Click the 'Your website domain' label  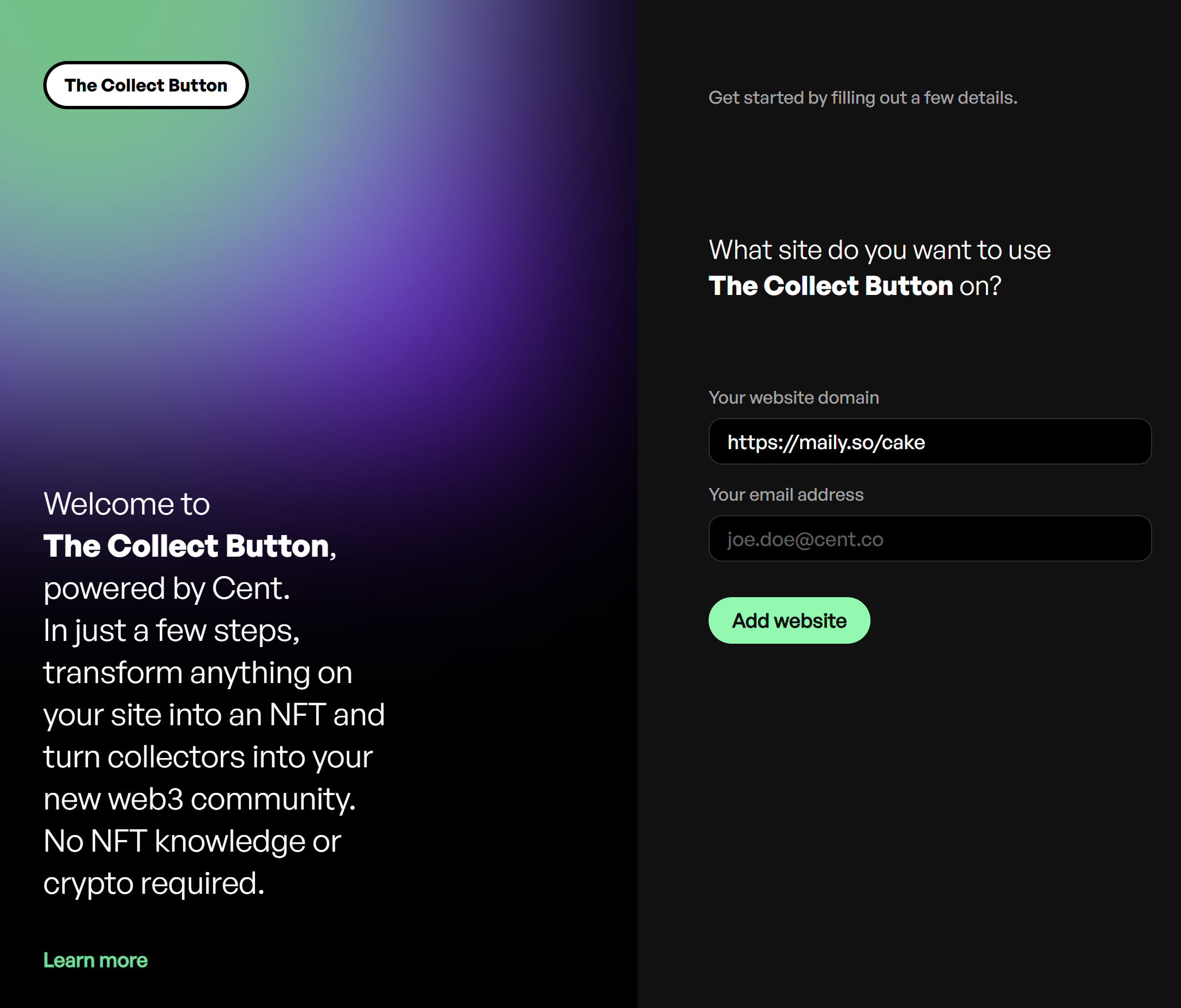click(793, 398)
